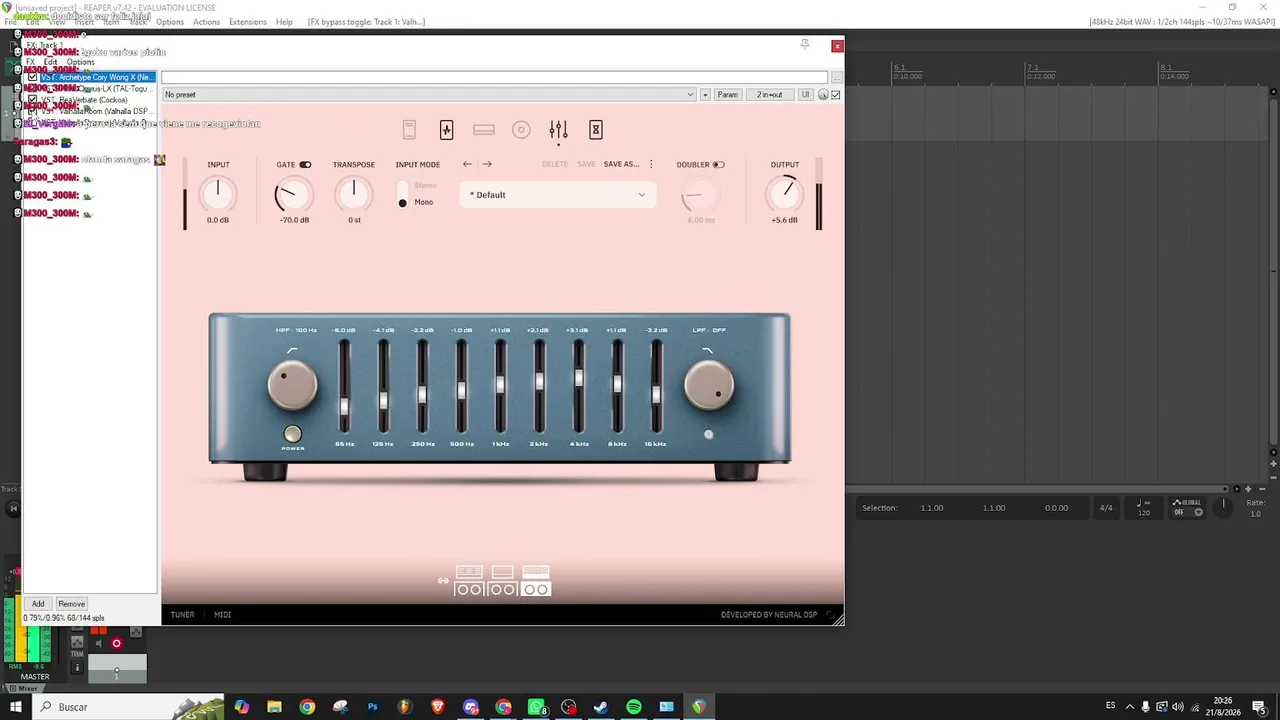Viewport: 1280px width, 720px height.
Task: Click the Add FX button
Action: click(38, 604)
